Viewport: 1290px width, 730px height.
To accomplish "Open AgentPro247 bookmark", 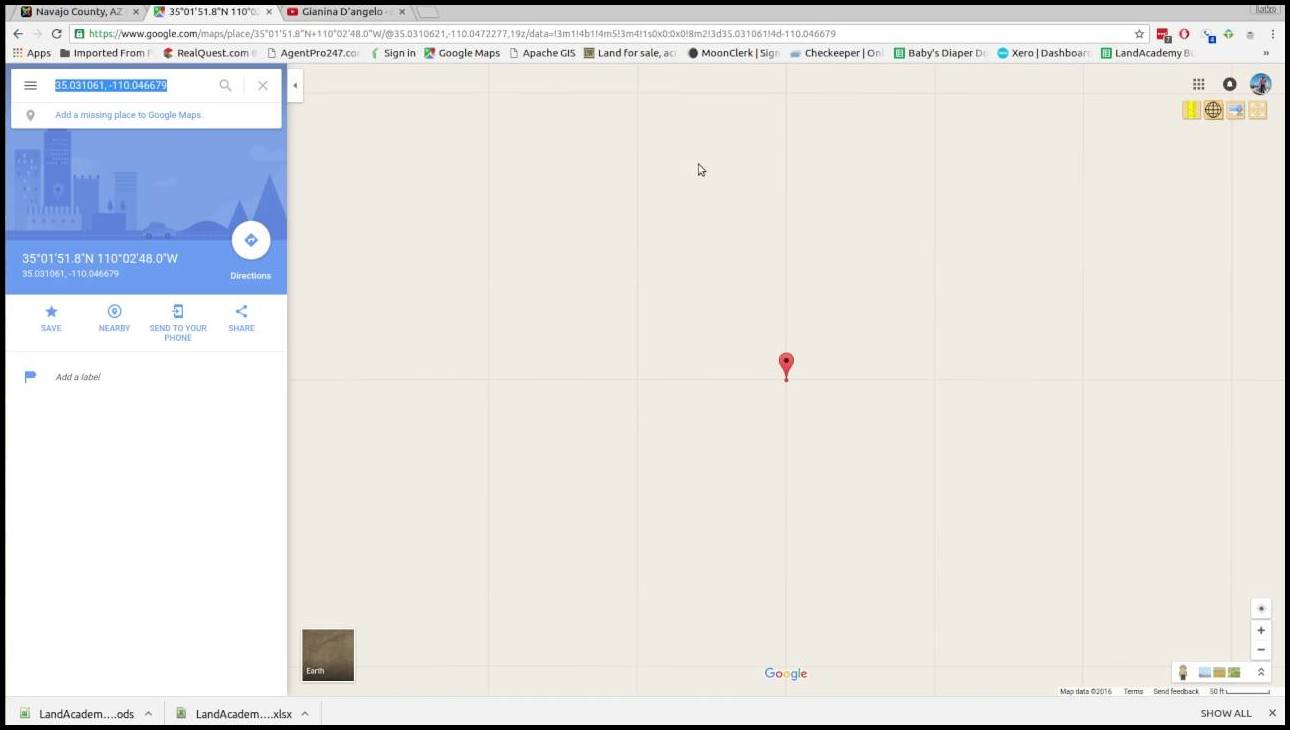I will tap(313, 53).
